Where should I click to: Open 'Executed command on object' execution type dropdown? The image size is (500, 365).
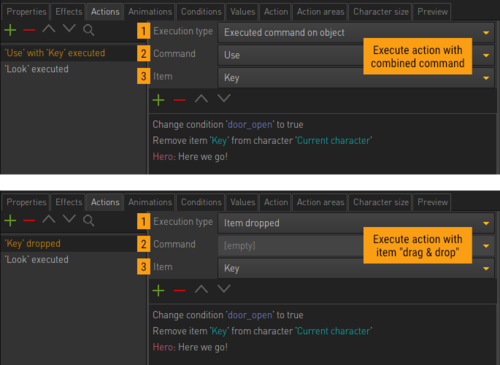356,33
